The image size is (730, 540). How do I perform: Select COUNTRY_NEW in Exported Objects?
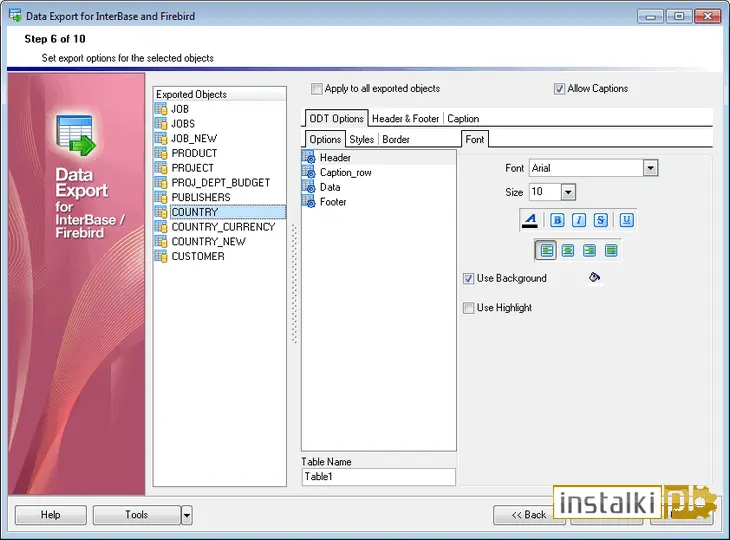click(209, 242)
